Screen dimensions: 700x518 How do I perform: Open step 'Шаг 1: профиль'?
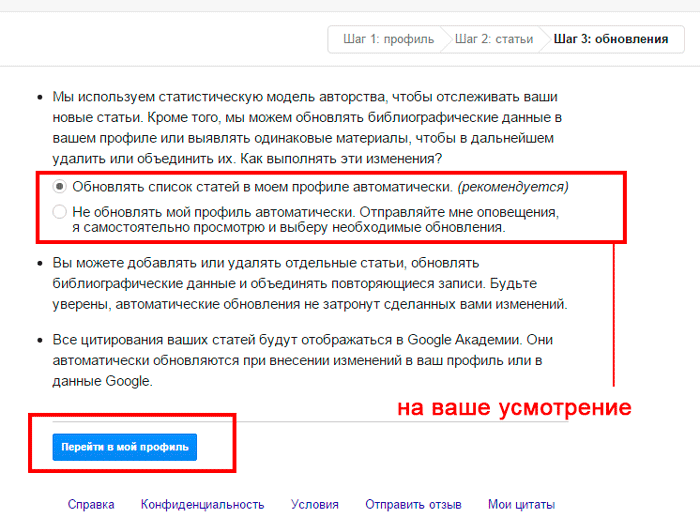pos(388,39)
